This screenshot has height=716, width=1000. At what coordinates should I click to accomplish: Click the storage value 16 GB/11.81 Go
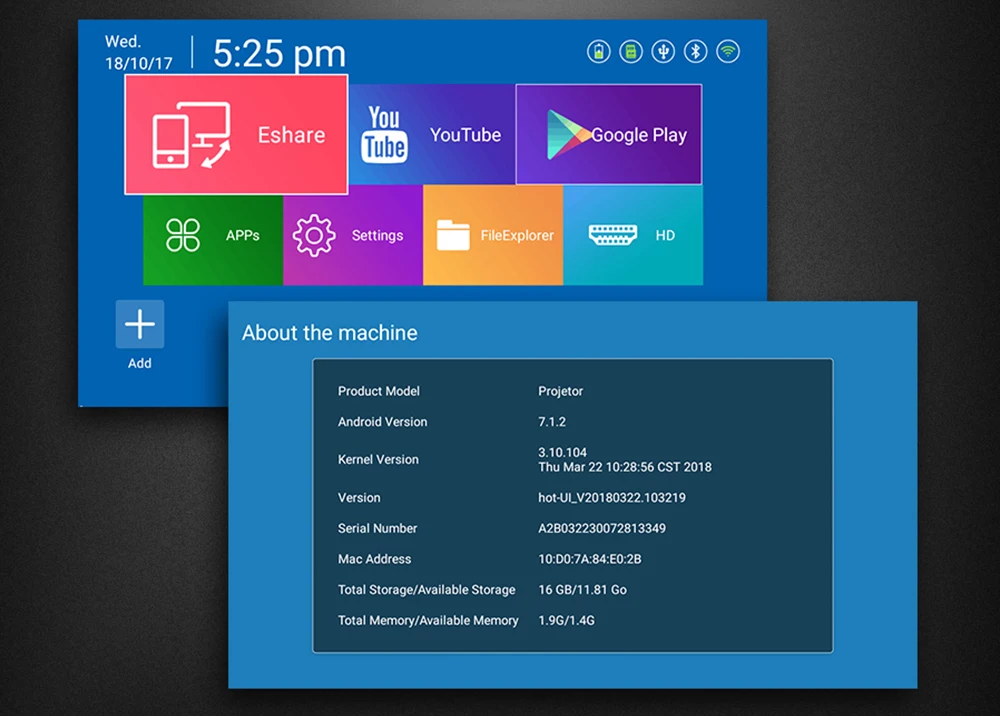point(582,590)
